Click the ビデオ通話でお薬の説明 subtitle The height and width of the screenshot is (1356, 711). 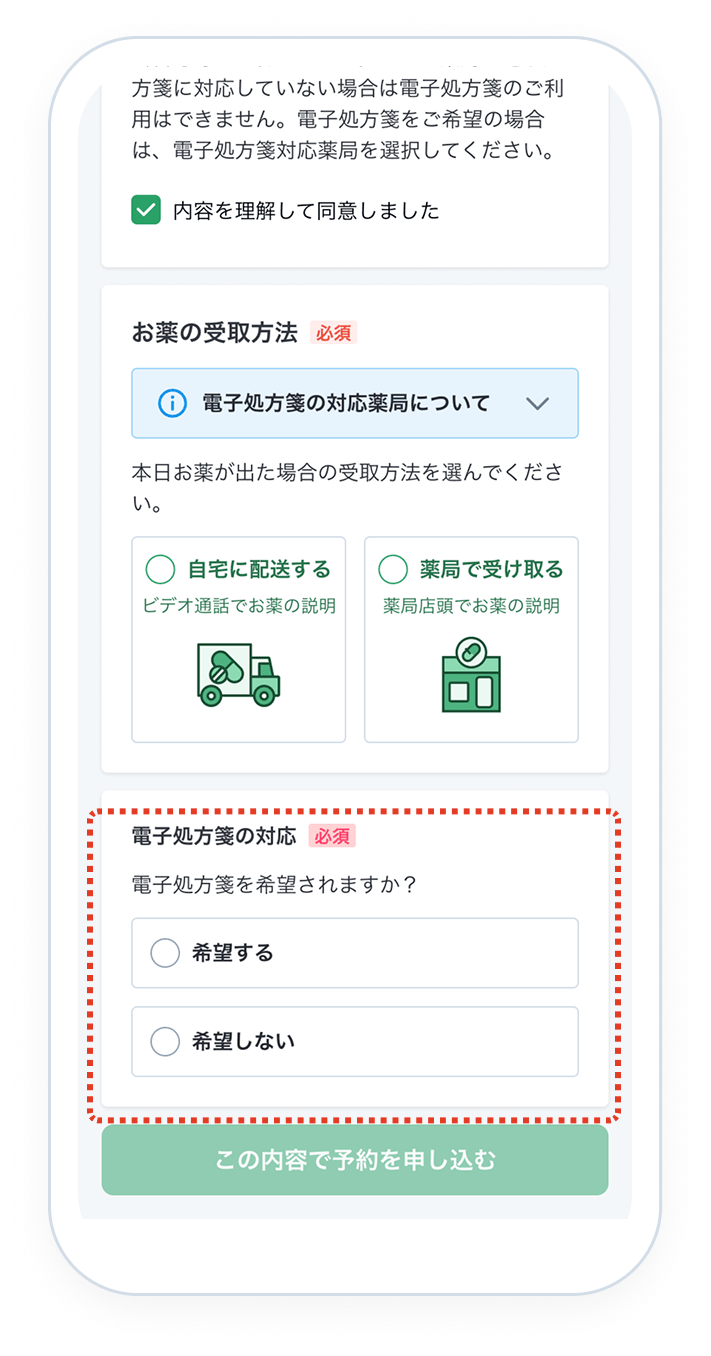[239, 606]
